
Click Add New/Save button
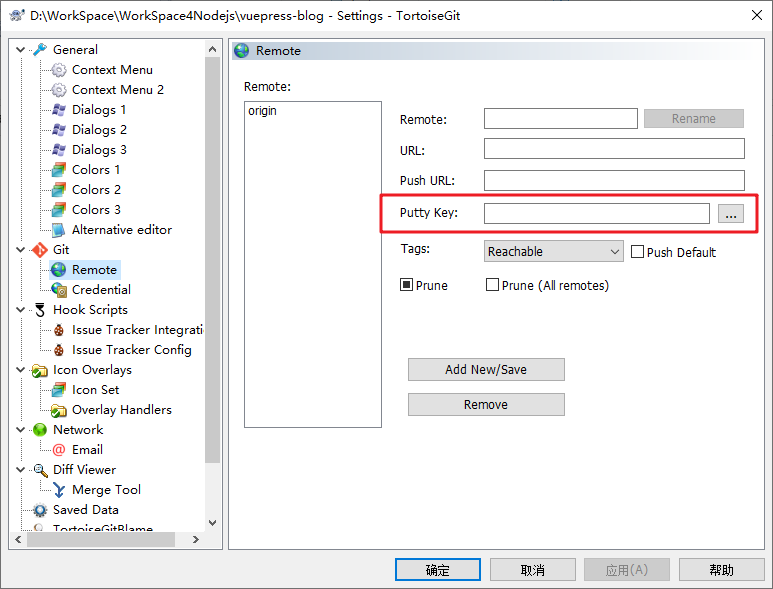[x=486, y=370]
